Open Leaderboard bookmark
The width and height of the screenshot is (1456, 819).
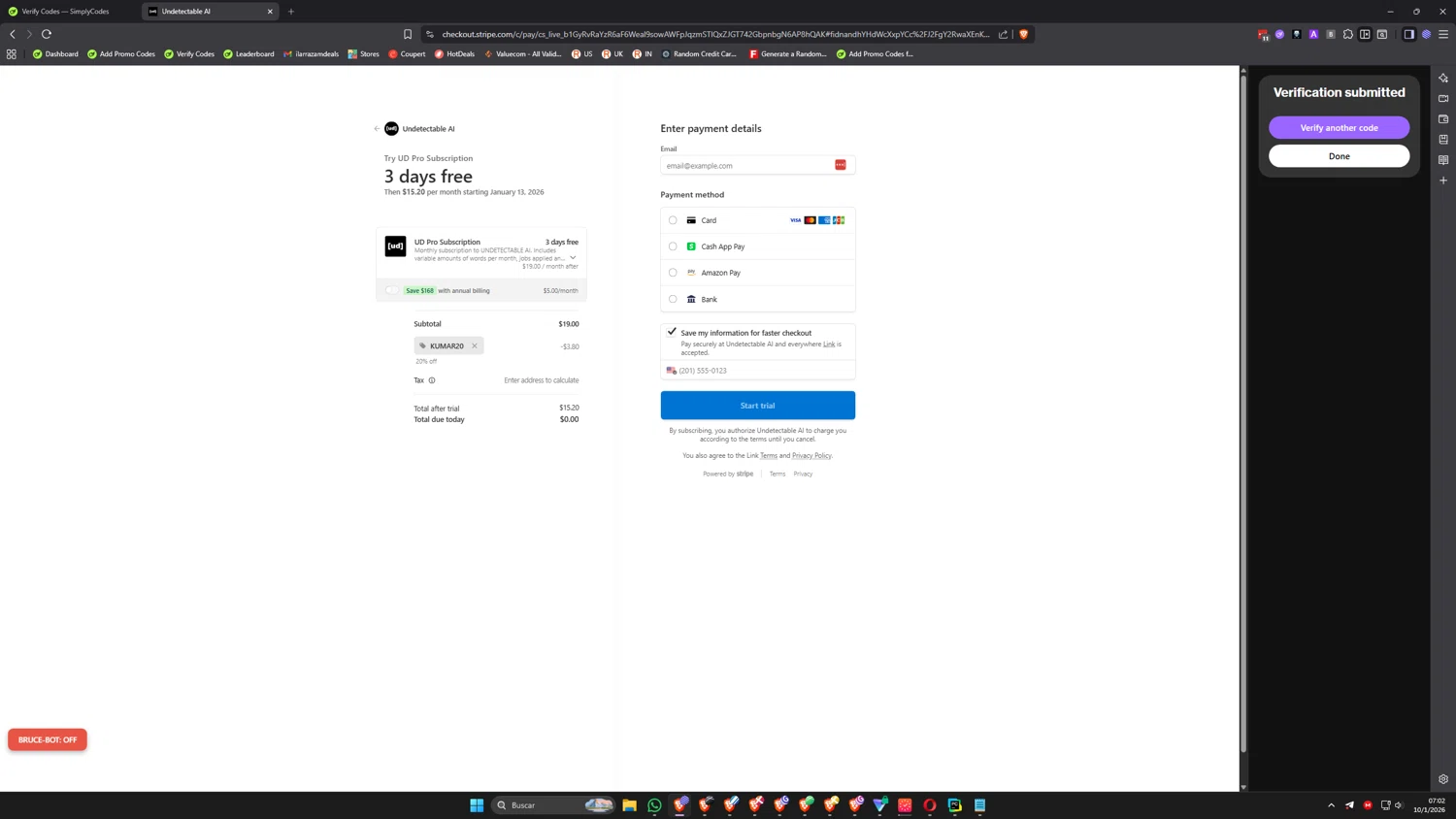248,54
